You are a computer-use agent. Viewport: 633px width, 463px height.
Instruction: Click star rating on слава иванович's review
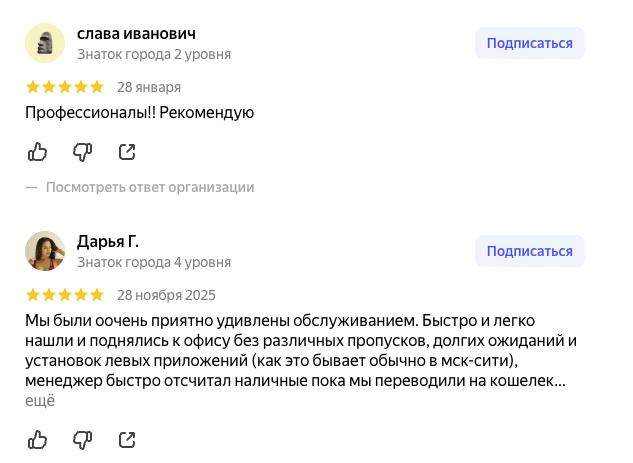64,86
